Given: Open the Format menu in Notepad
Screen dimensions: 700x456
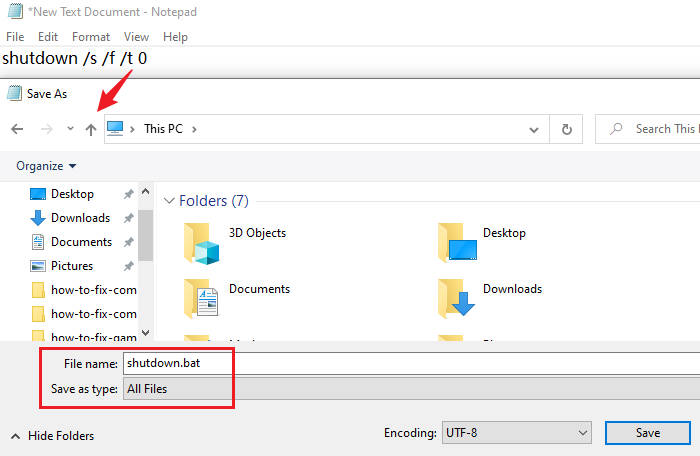Looking at the screenshot, I should (x=91, y=37).
